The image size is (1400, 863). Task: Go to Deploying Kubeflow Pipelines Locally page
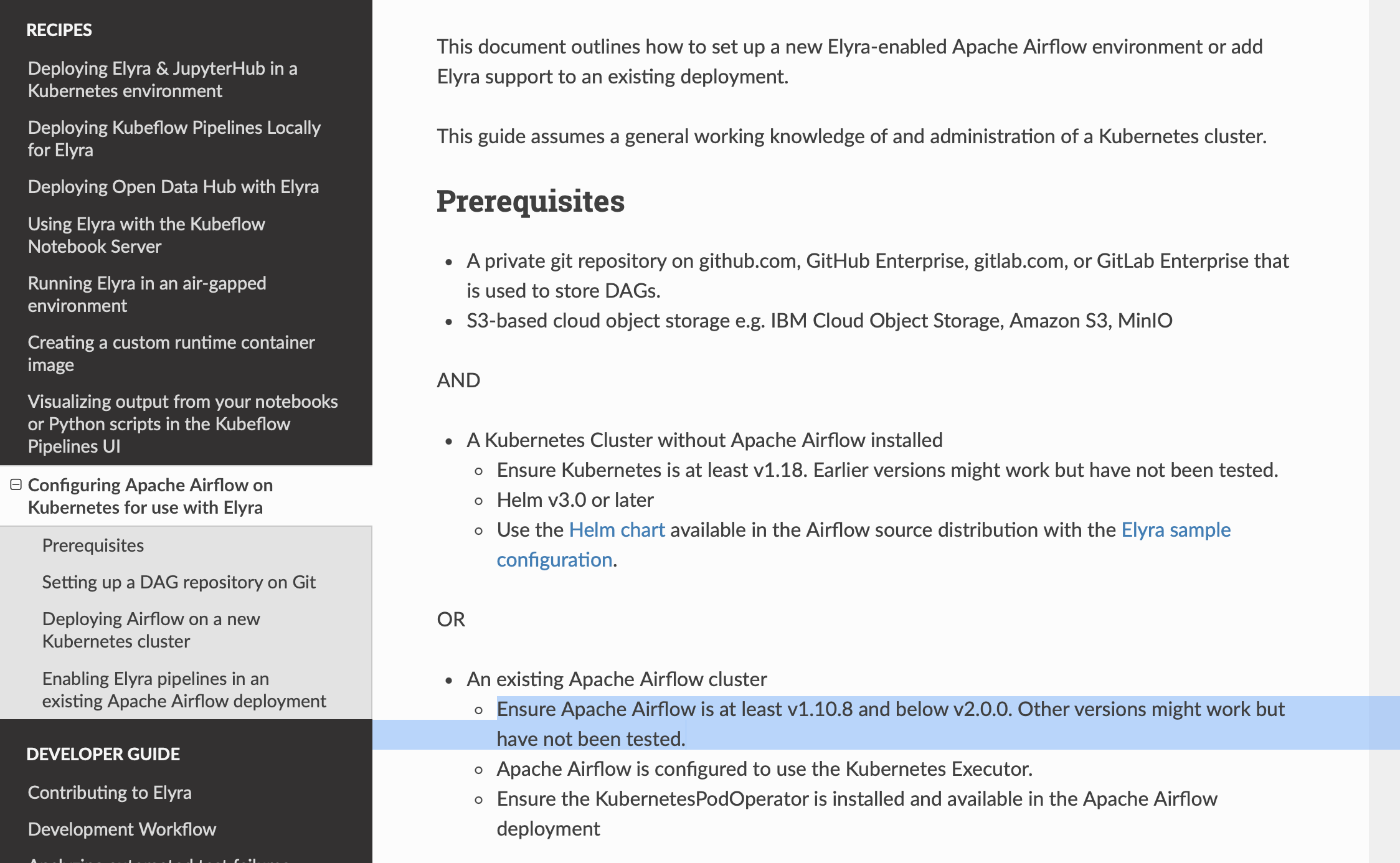point(174,138)
